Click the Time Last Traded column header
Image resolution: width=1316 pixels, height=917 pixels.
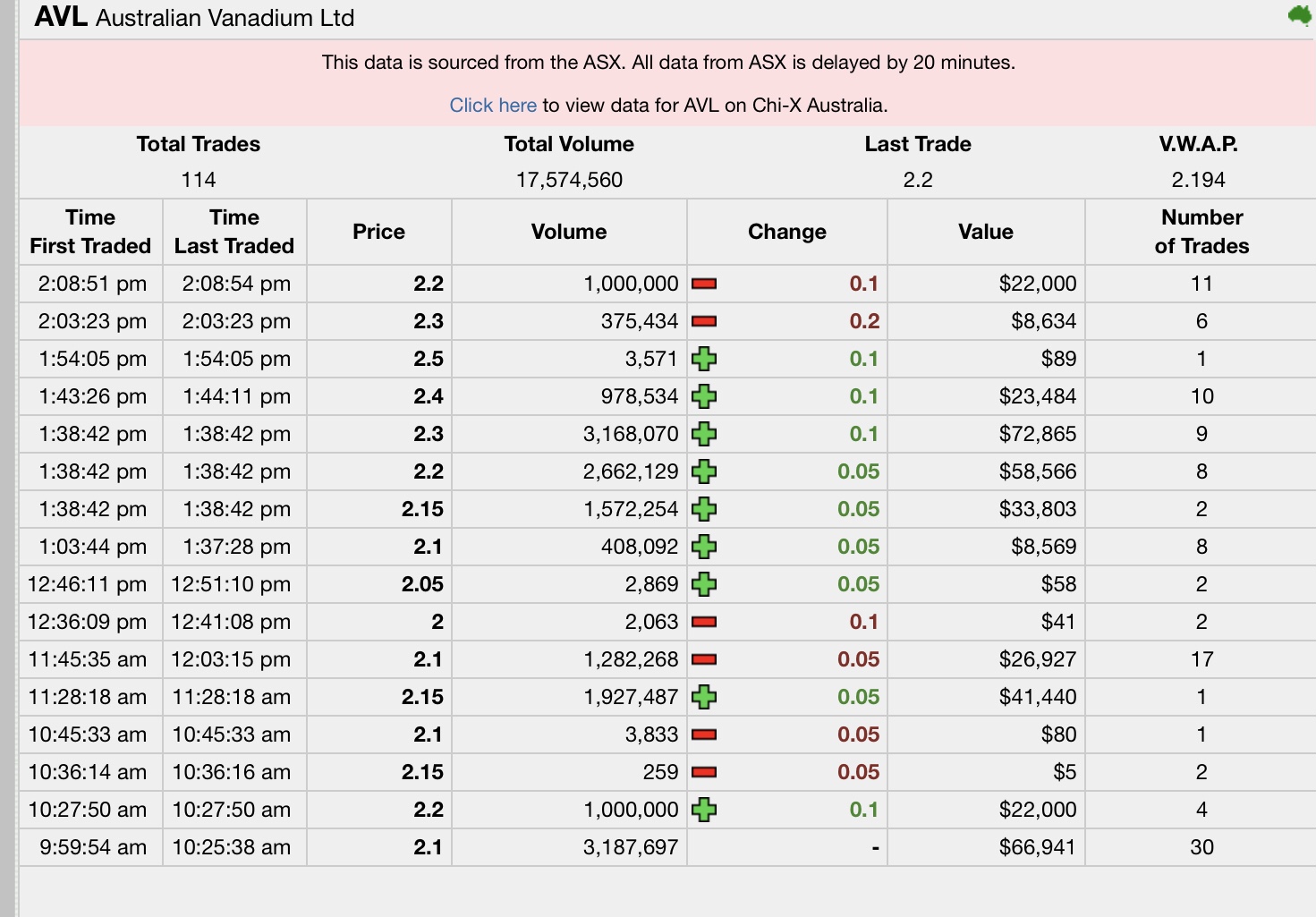(x=234, y=232)
